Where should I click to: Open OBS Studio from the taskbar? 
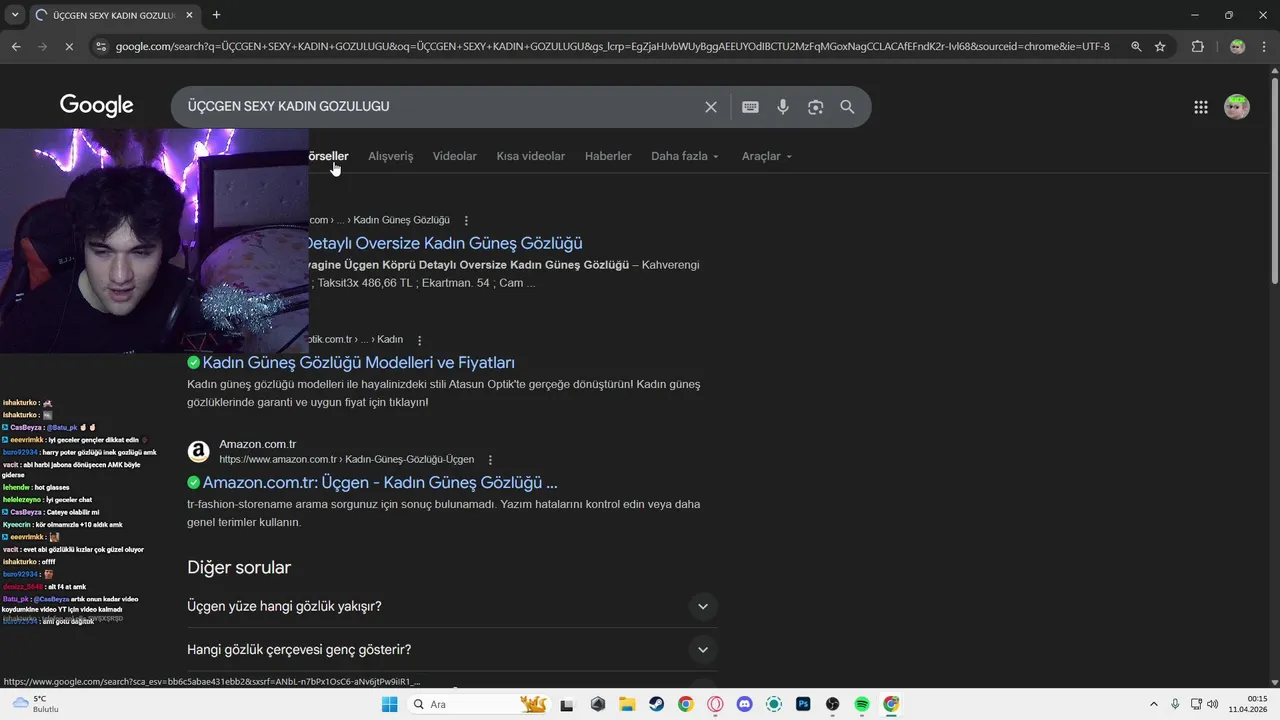pyautogui.click(x=832, y=704)
